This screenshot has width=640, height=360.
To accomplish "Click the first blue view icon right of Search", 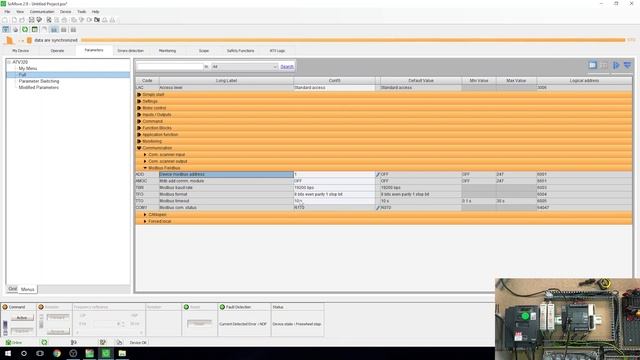I will [x=593, y=65].
